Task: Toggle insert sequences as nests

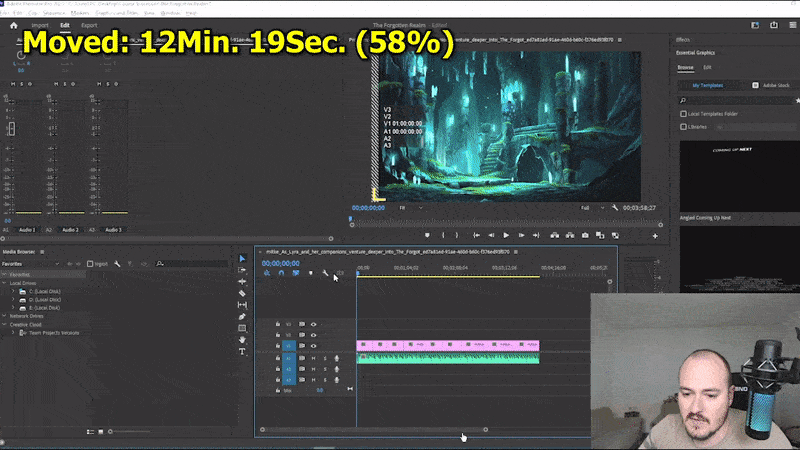Action: (x=267, y=273)
